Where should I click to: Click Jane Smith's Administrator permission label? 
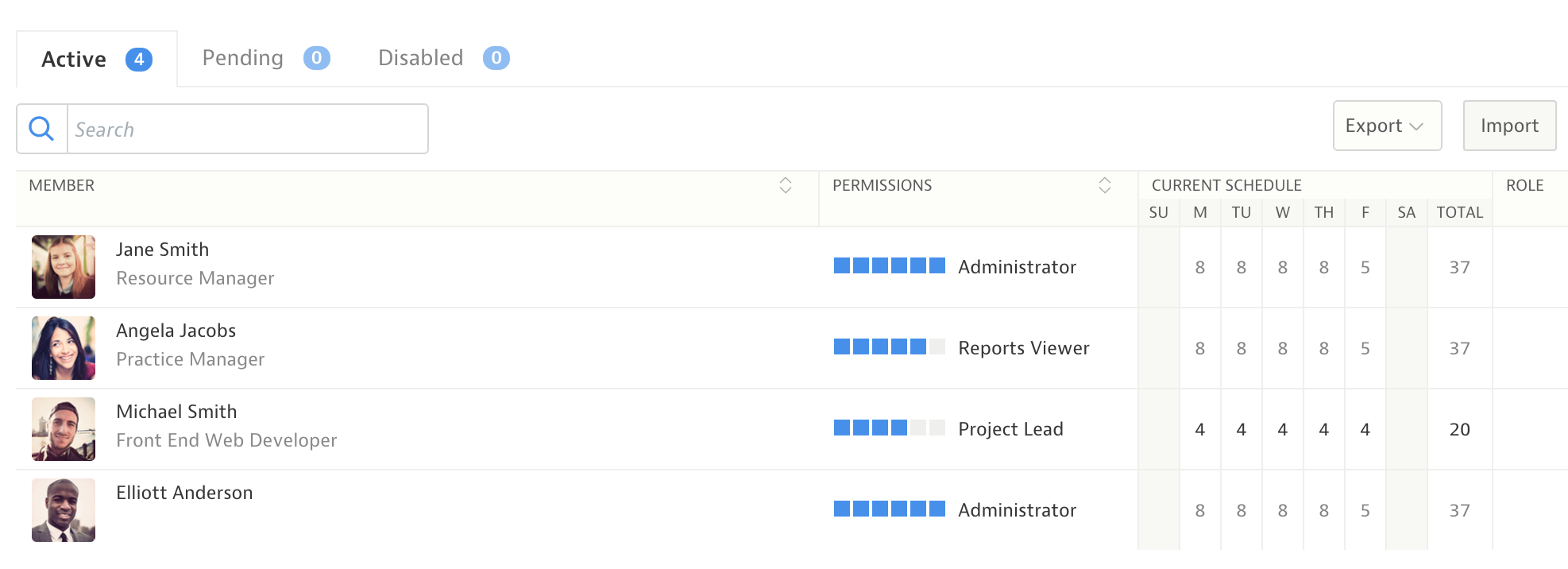1017,267
